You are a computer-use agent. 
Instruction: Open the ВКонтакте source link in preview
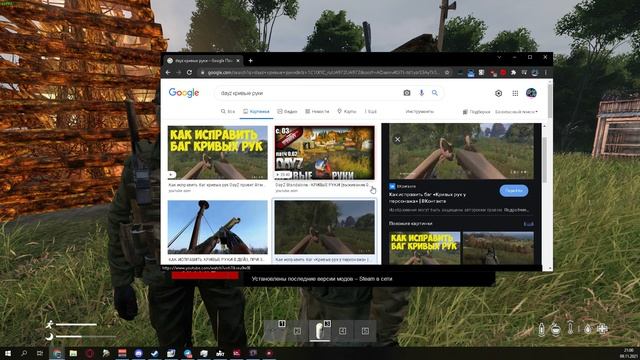(x=402, y=186)
